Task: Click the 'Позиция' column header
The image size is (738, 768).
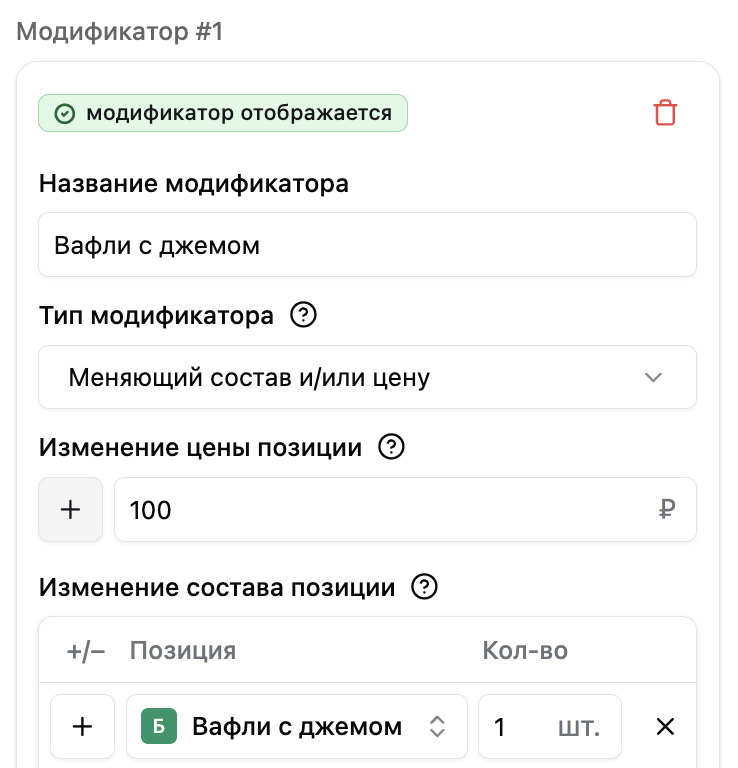Action: 183,650
